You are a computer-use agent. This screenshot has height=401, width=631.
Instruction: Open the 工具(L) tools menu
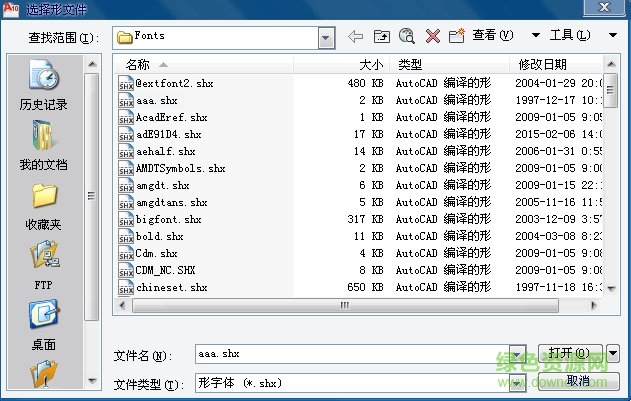coord(570,35)
